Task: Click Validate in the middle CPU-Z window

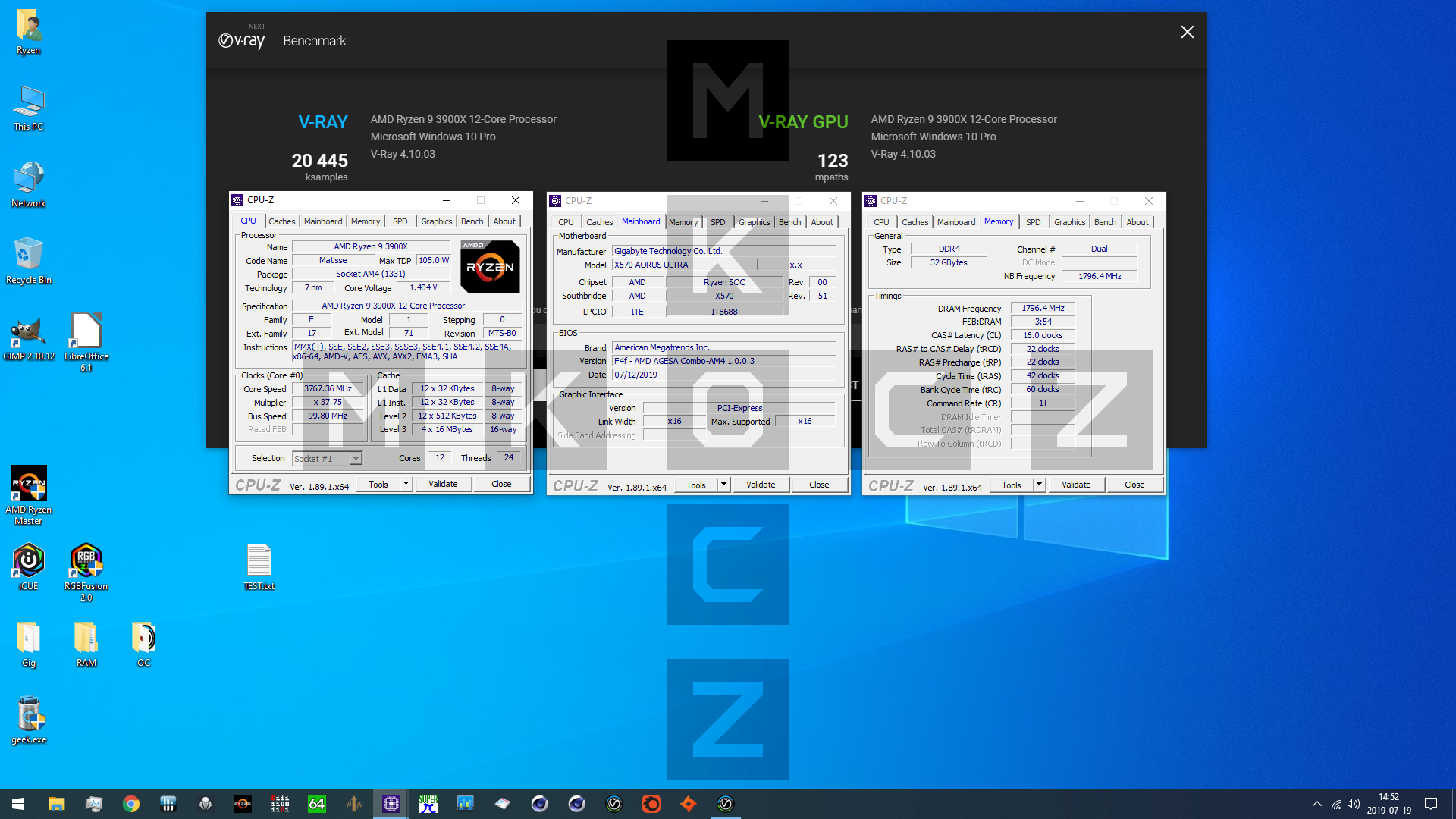Action: (x=761, y=485)
